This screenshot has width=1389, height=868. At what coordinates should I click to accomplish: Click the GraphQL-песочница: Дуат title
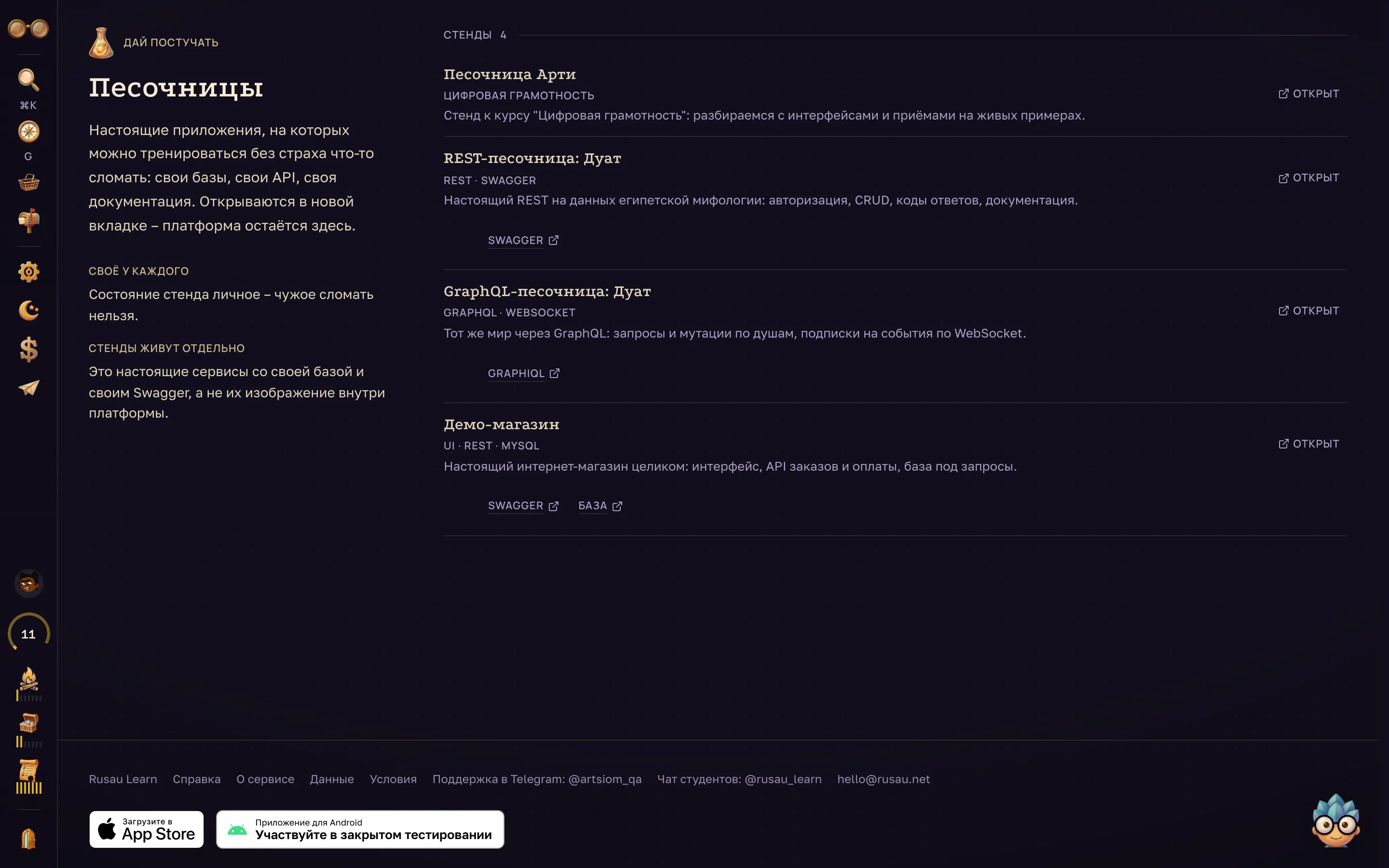(547, 292)
